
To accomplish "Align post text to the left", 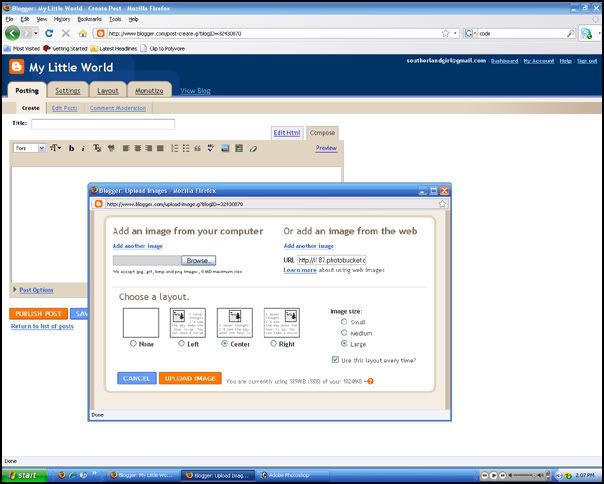I will point(126,148).
